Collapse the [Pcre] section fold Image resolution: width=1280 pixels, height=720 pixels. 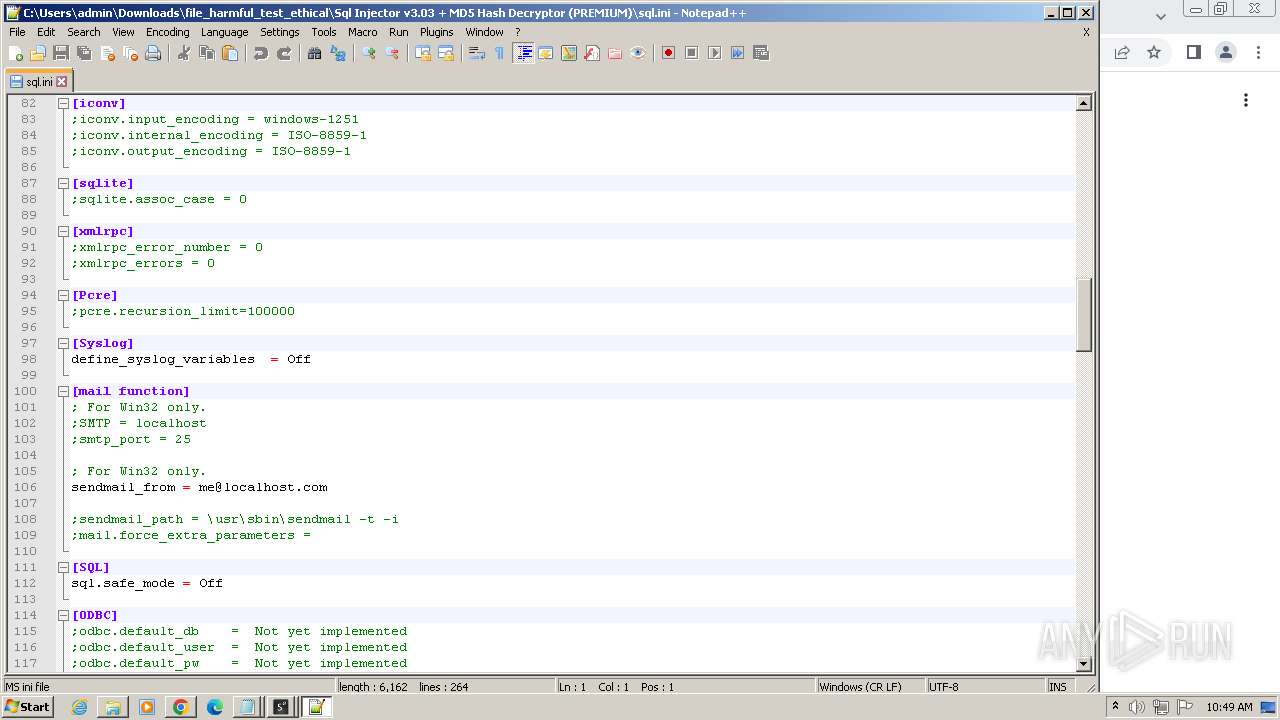point(63,295)
